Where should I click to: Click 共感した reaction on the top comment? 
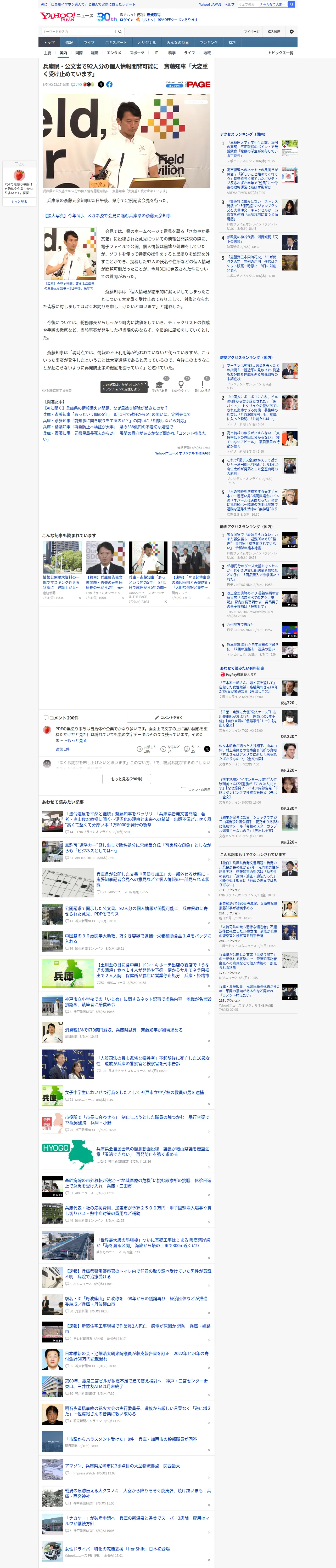pos(147,749)
